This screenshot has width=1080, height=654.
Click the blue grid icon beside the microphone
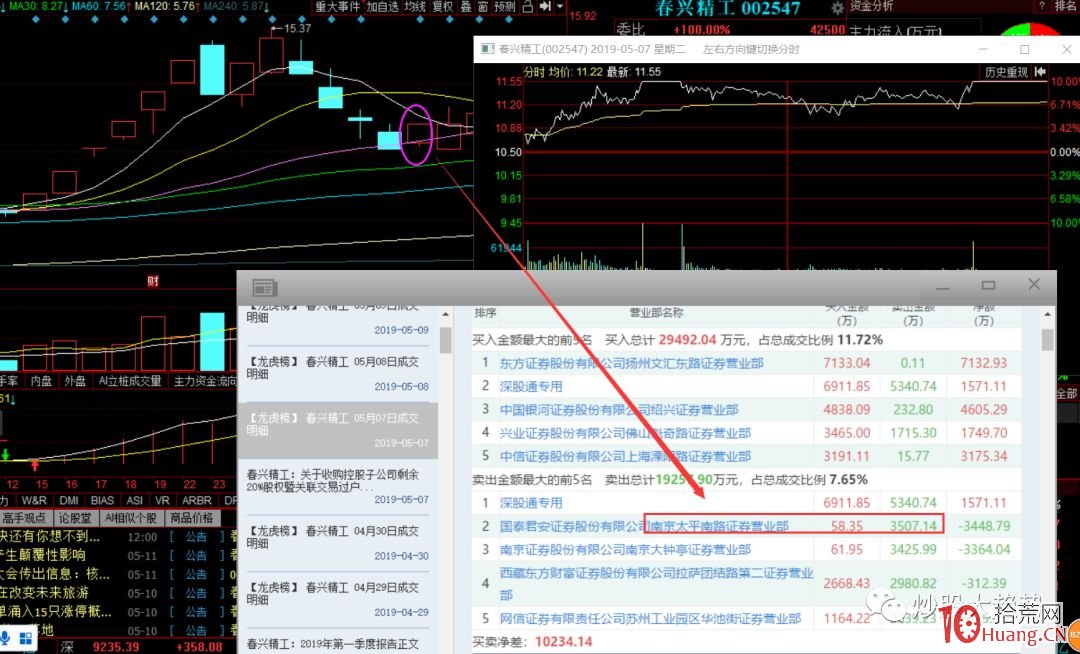[x=25, y=639]
